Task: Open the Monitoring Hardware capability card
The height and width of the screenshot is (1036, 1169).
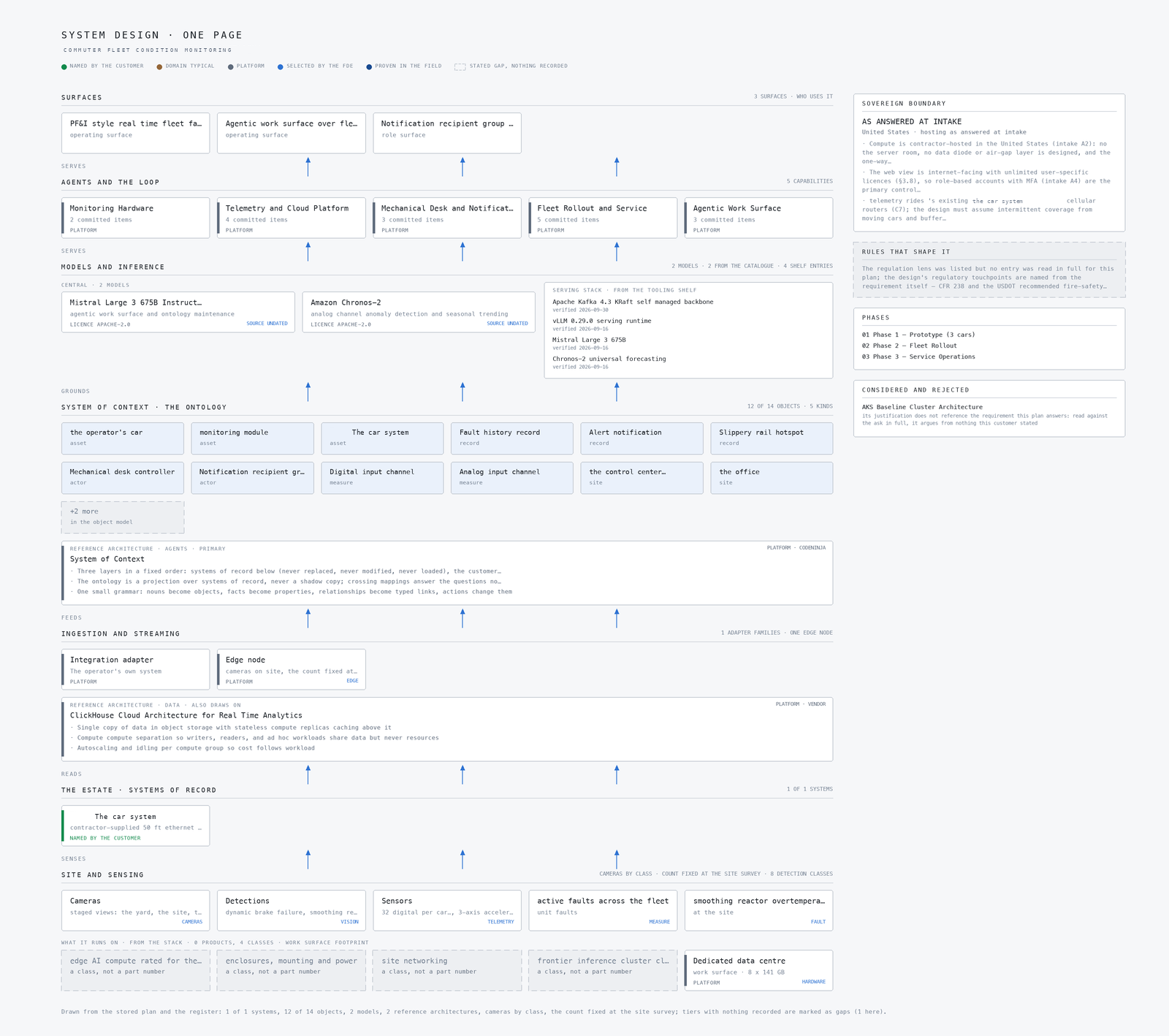Action: 135,218
